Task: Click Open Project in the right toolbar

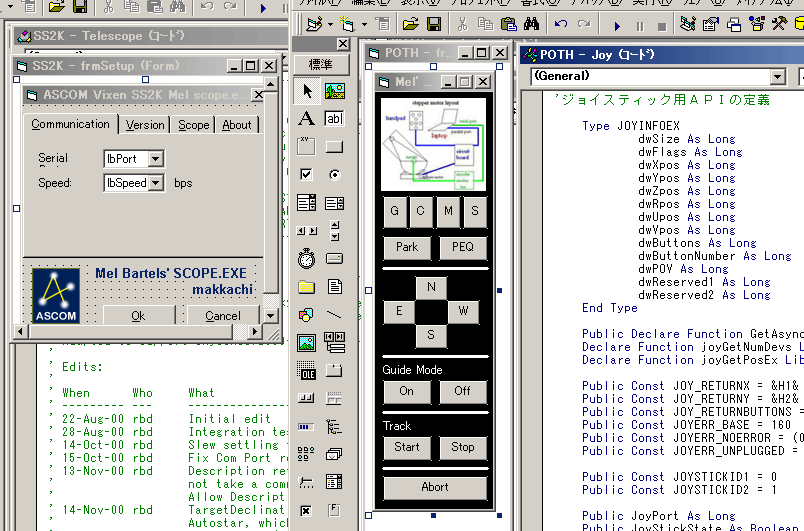Action: (x=410, y=24)
